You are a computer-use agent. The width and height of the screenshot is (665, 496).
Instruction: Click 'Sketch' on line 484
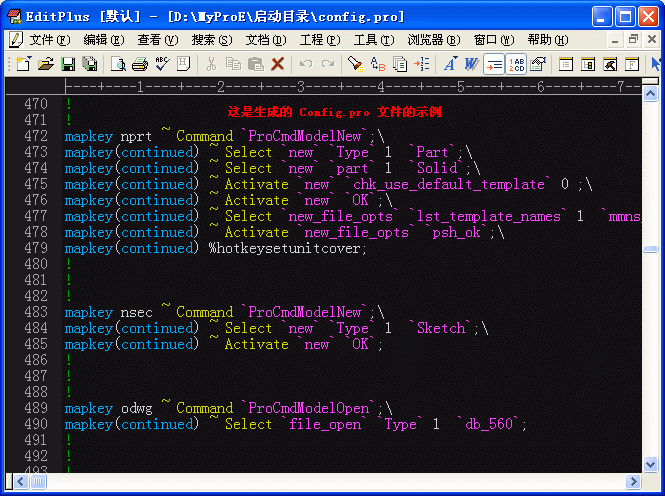point(441,328)
